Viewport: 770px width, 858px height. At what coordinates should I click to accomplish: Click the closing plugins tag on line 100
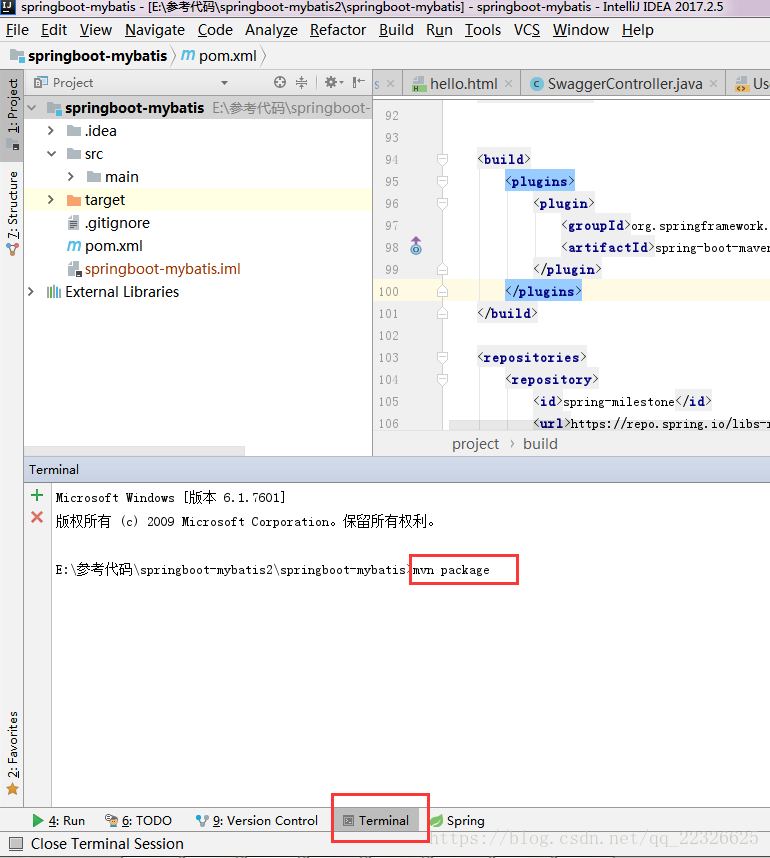(543, 291)
